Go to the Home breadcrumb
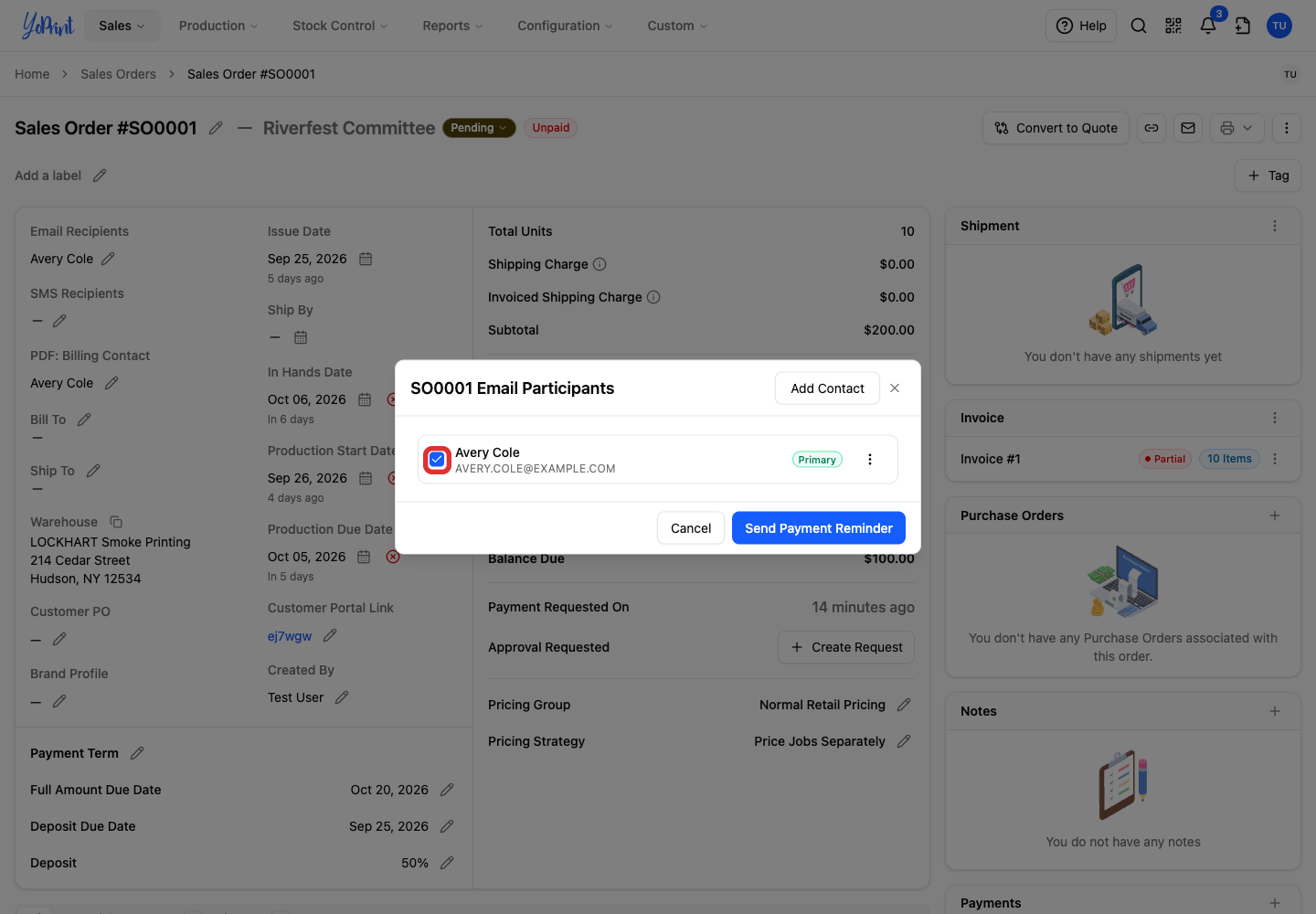Image resolution: width=1316 pixels, height=914 pixels. [x=32, y=74]
